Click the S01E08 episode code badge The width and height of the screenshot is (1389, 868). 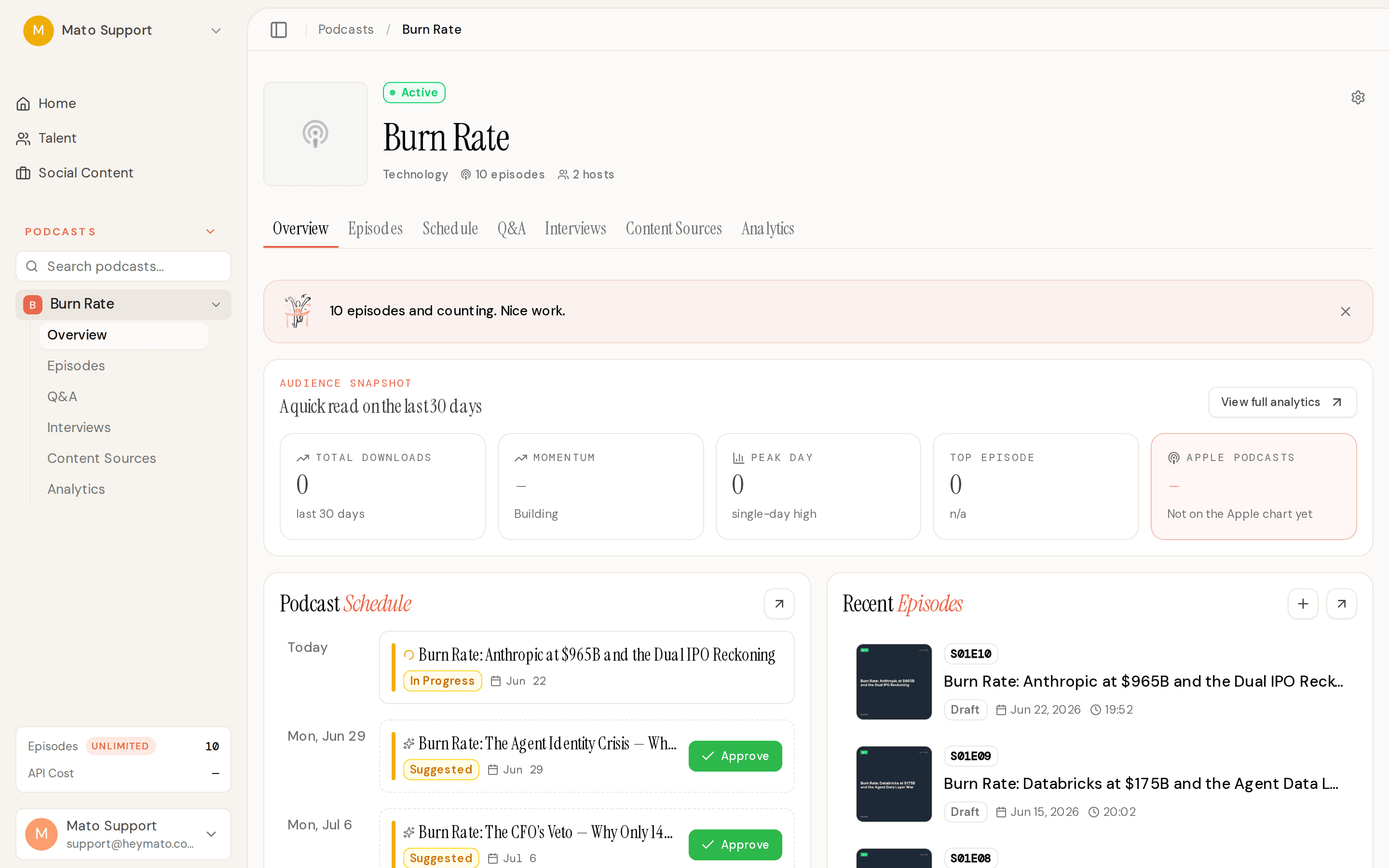coord(970,858)
